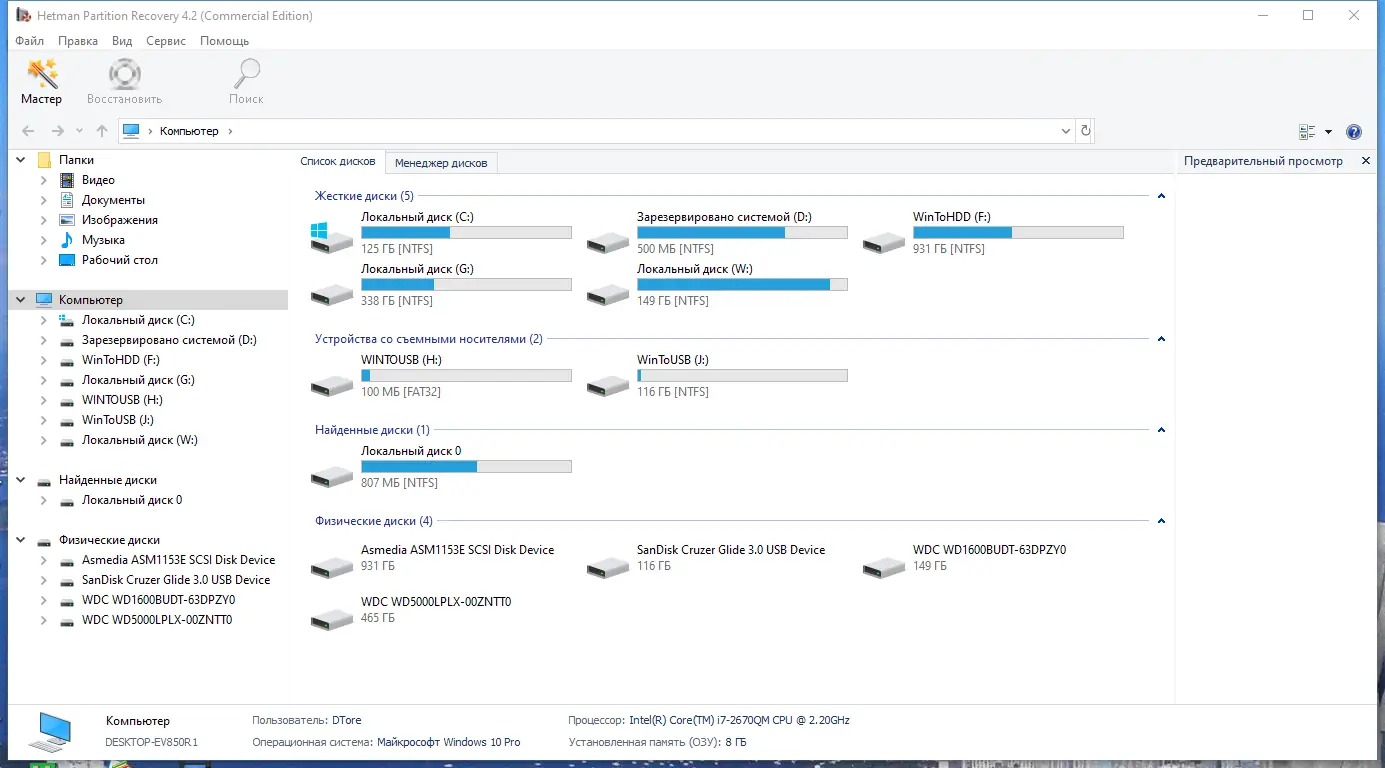The height and width of the screenshot is (768, 1385).
Task: Select Локальный диск 0 in the tree
Action: [x=132, y=500]
